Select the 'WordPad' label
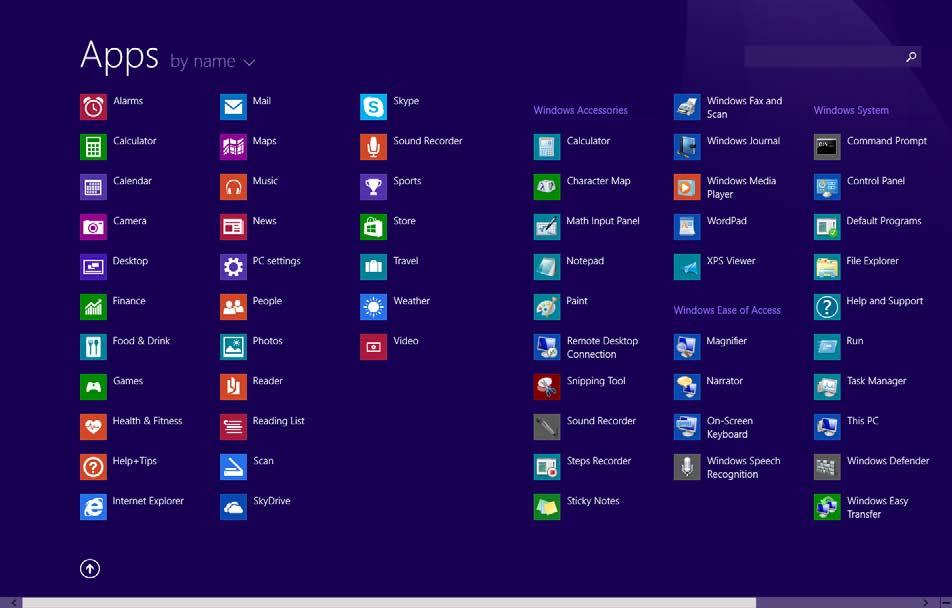The image size is (952, 608). [x=727, y=221]
